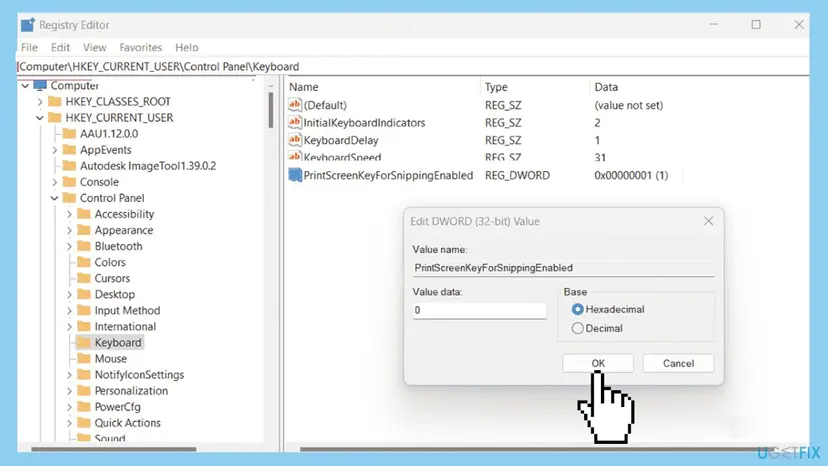Open the File menu
Screen dimensions: 828x466
coord(29,48)
